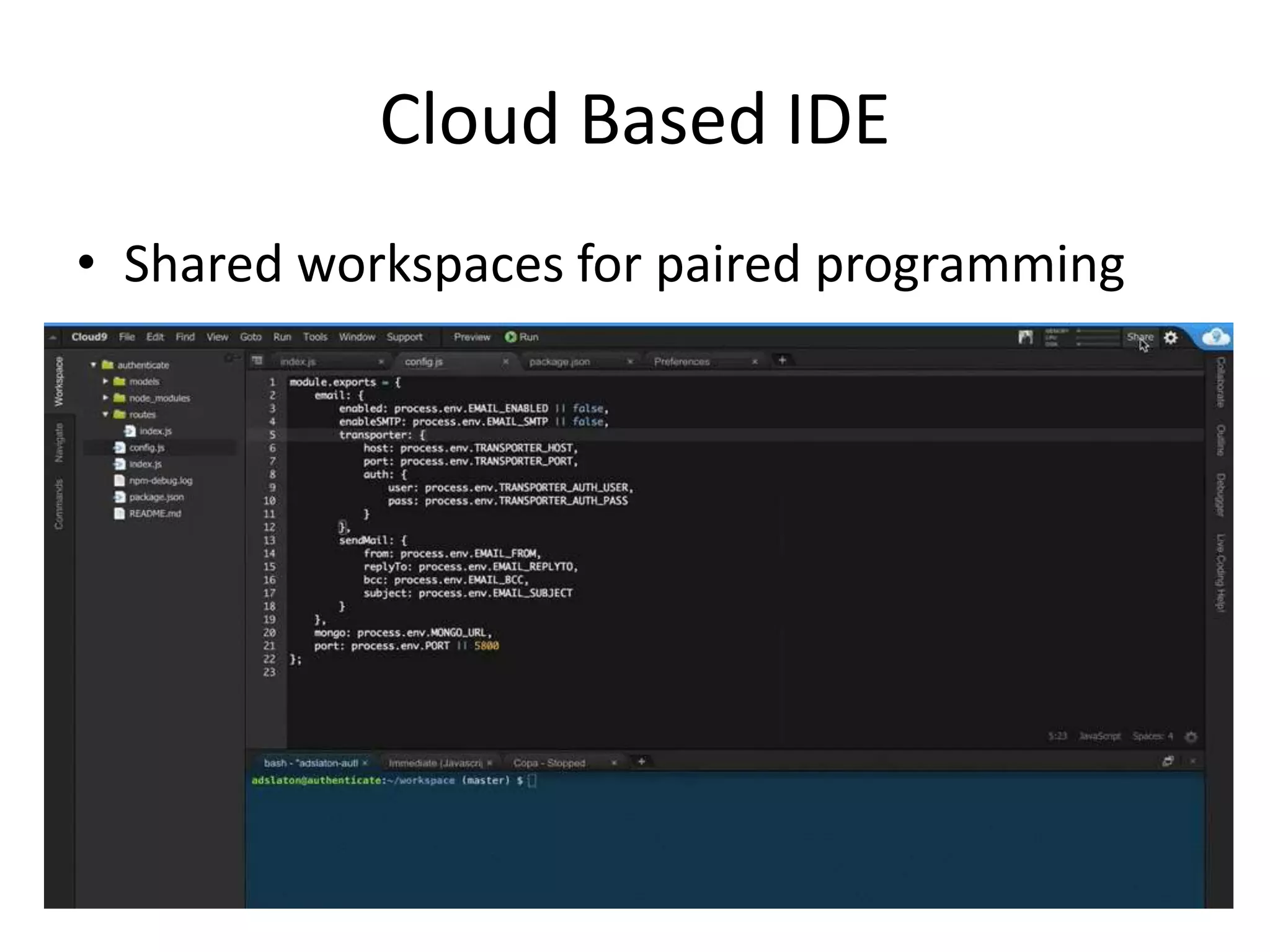The image size is (1270, 952).
Task: Click the npm-debug.log file icon
Action: 120,480
